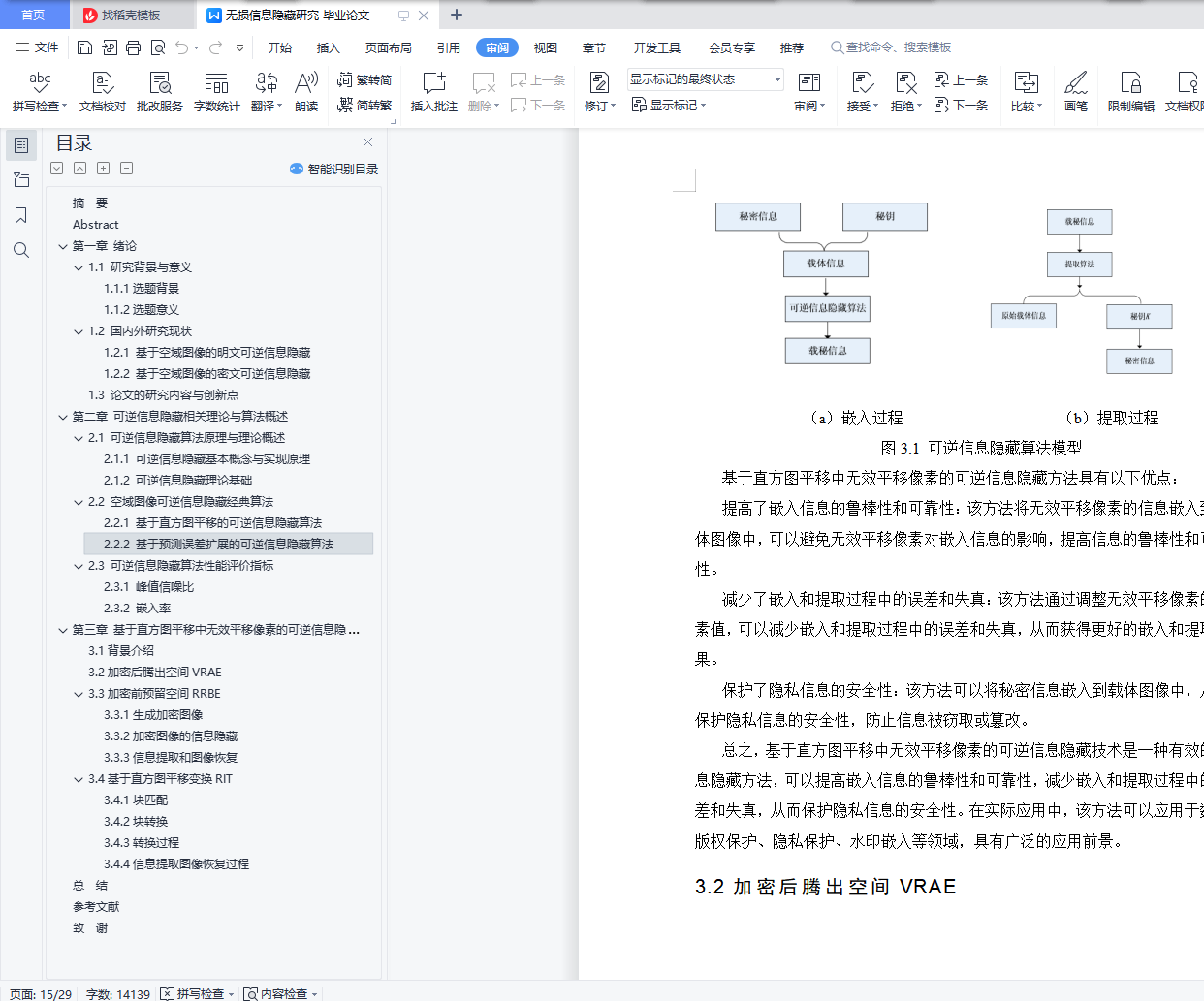Insert a comment (插入批注)
The image size is (1204, 1001).
pyautogui.click(x=434, y=91)
